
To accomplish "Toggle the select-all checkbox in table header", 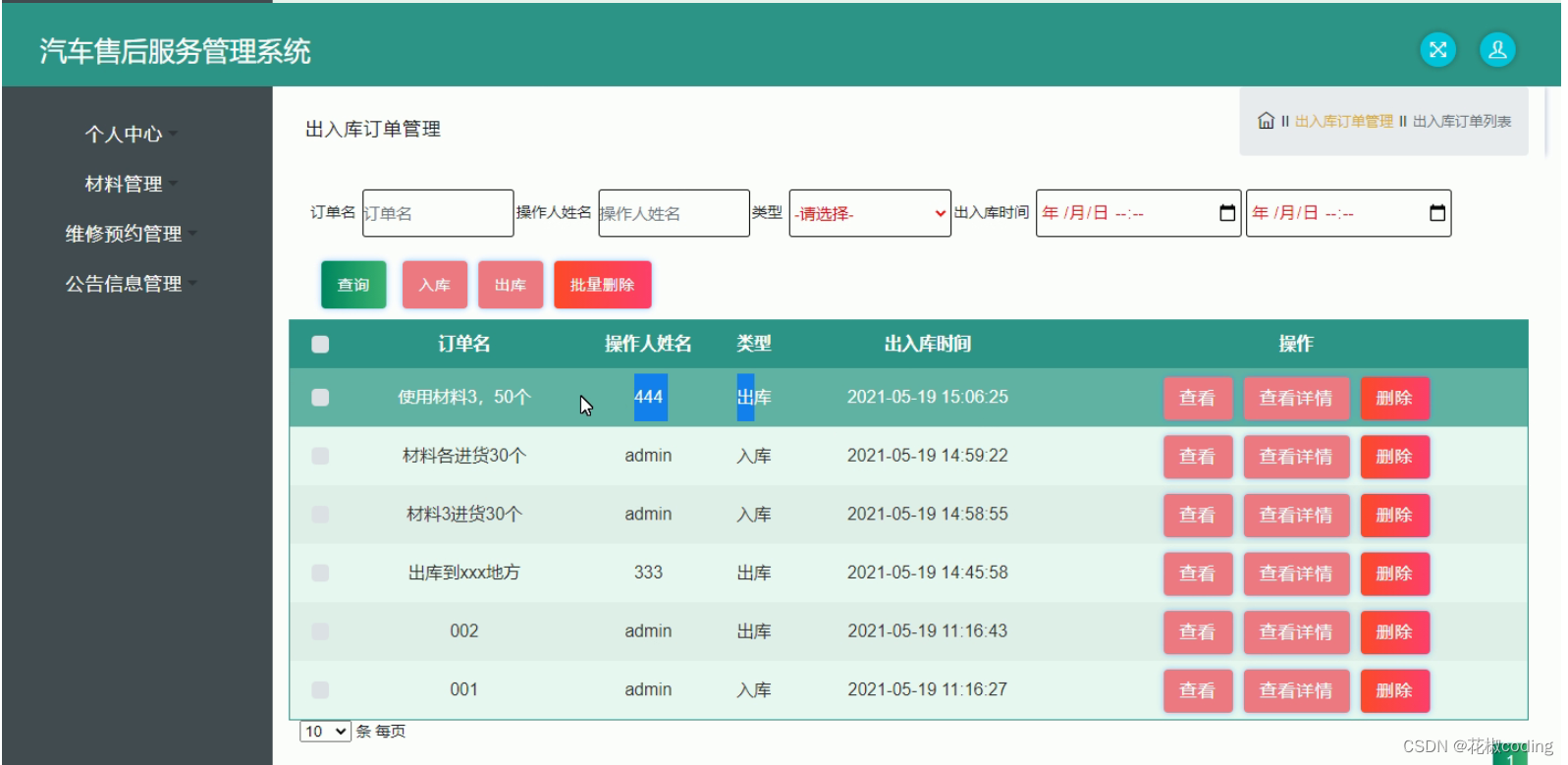I will pos(320,344).
